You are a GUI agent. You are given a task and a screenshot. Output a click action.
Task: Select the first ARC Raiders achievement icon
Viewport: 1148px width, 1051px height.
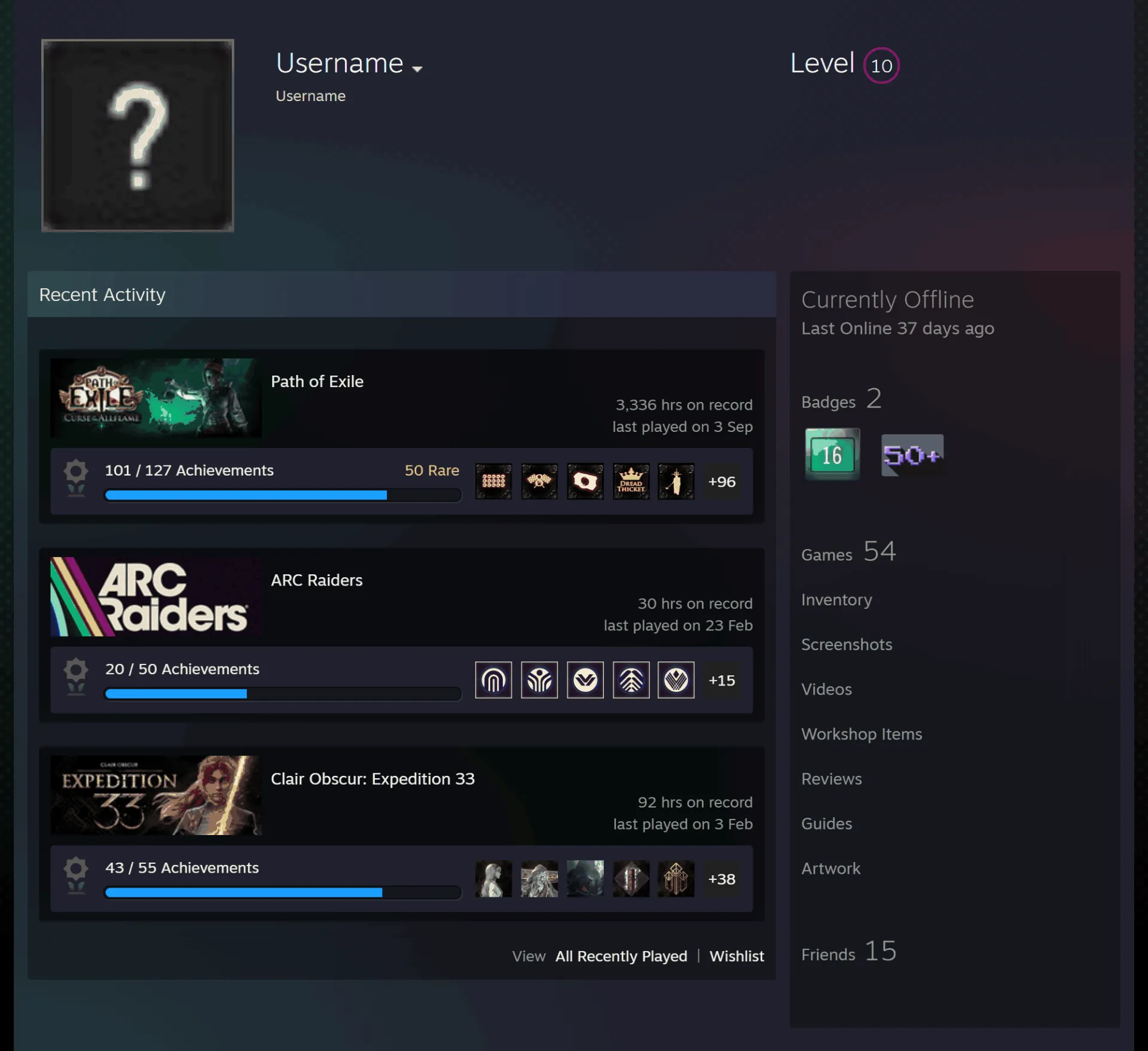pos(493,680)
